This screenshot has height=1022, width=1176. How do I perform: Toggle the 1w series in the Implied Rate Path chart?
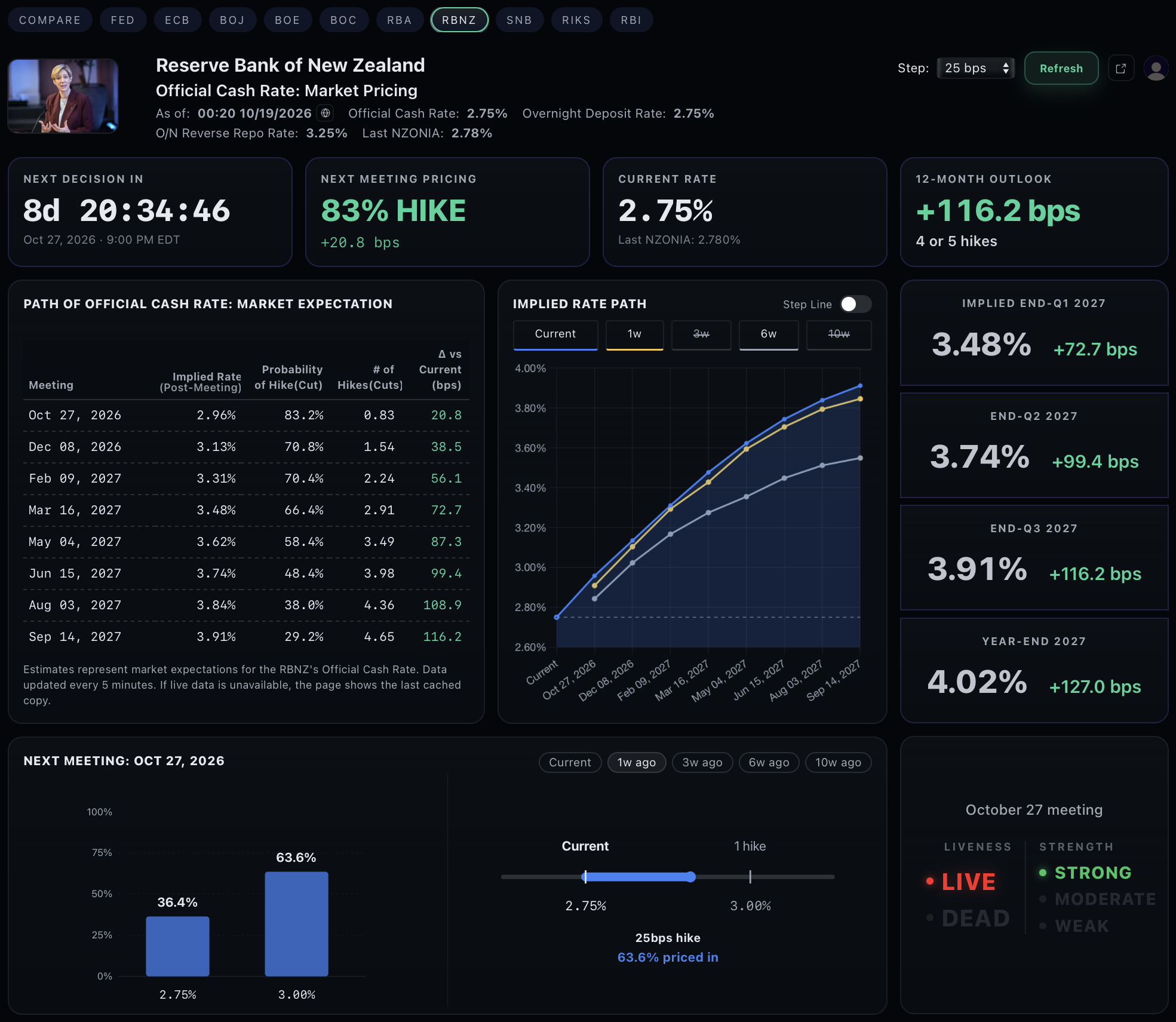click(634, 334)
